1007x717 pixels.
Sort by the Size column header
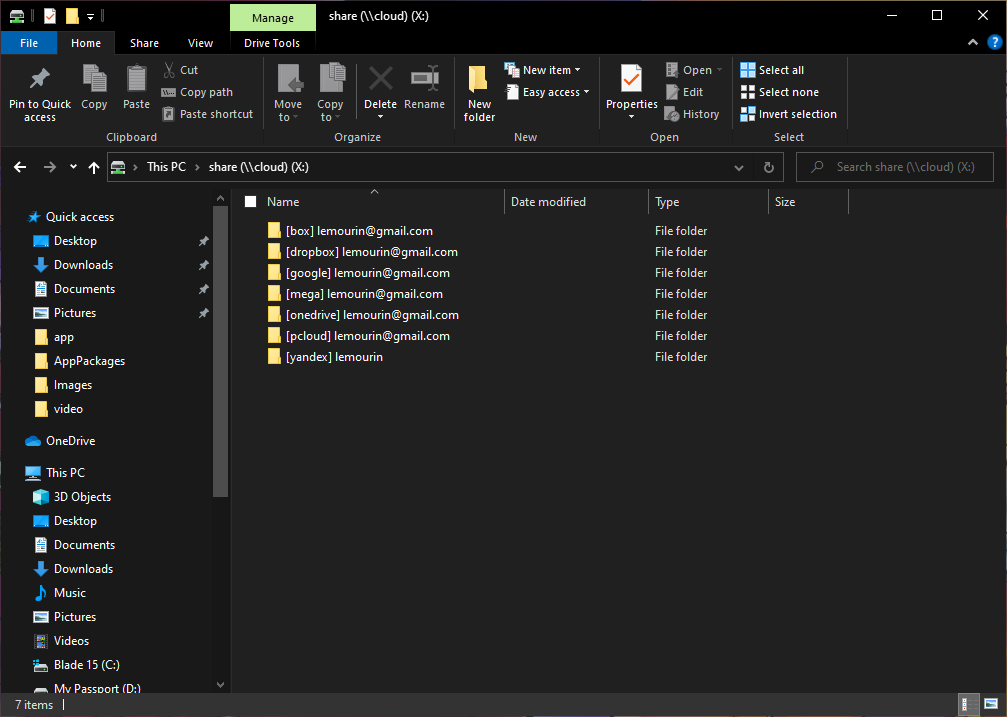(809, 202)
